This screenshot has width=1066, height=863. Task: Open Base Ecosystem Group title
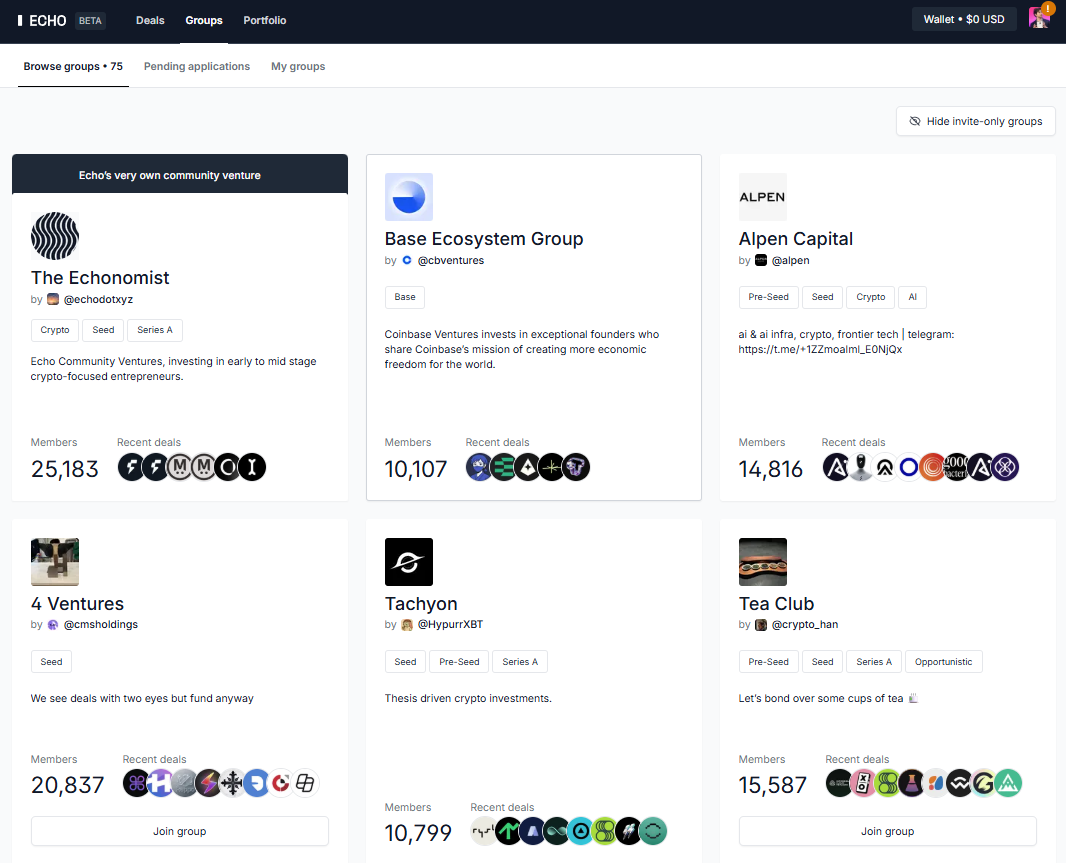tap(484, 239)
